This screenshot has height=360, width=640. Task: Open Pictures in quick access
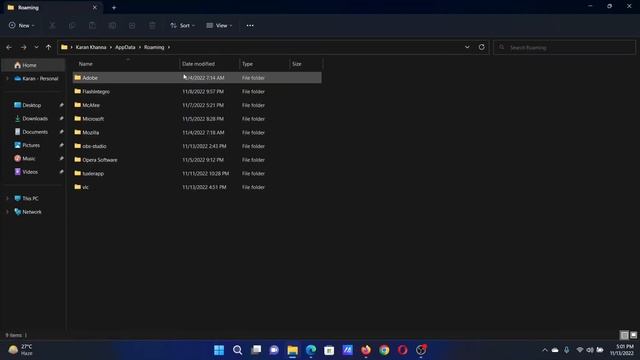click(31, 145)
